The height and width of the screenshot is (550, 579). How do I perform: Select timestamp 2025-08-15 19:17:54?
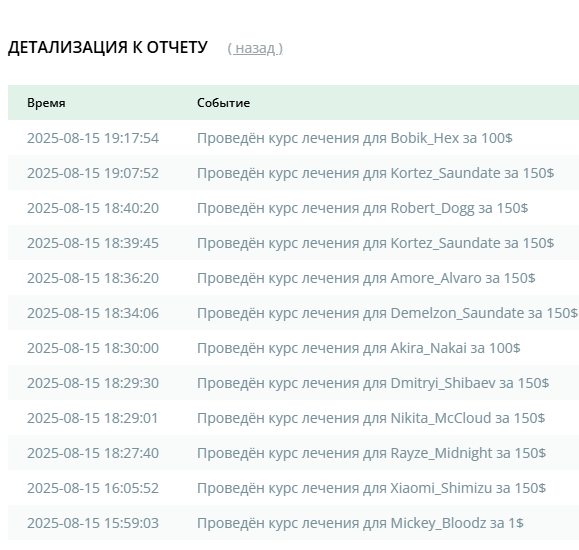93,138
